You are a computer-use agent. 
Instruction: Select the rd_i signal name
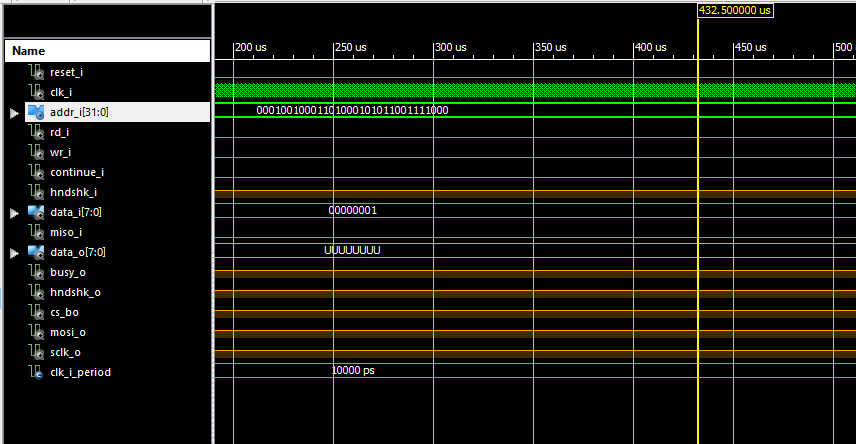click(x=60, y=132)
